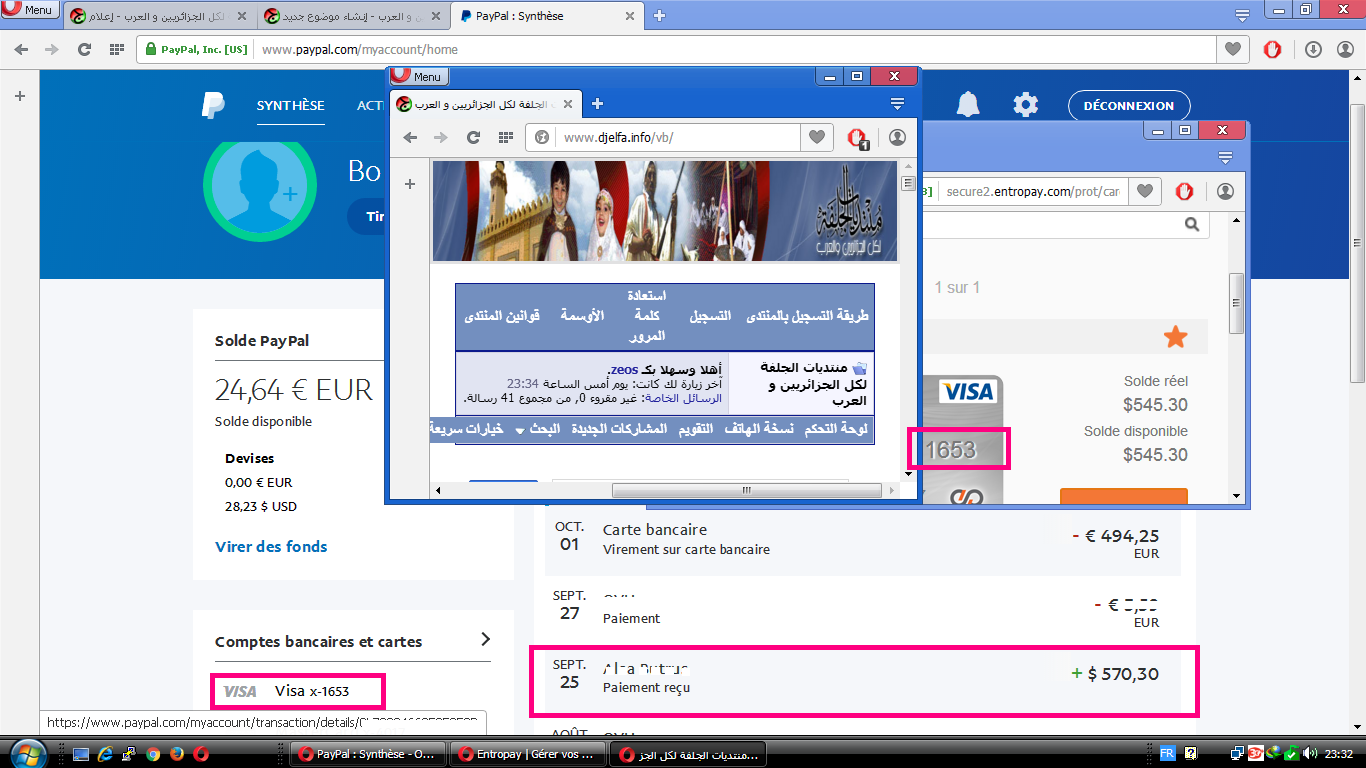
Task: Open the account icon in djelfa.info window
Action: pos(897,137)
